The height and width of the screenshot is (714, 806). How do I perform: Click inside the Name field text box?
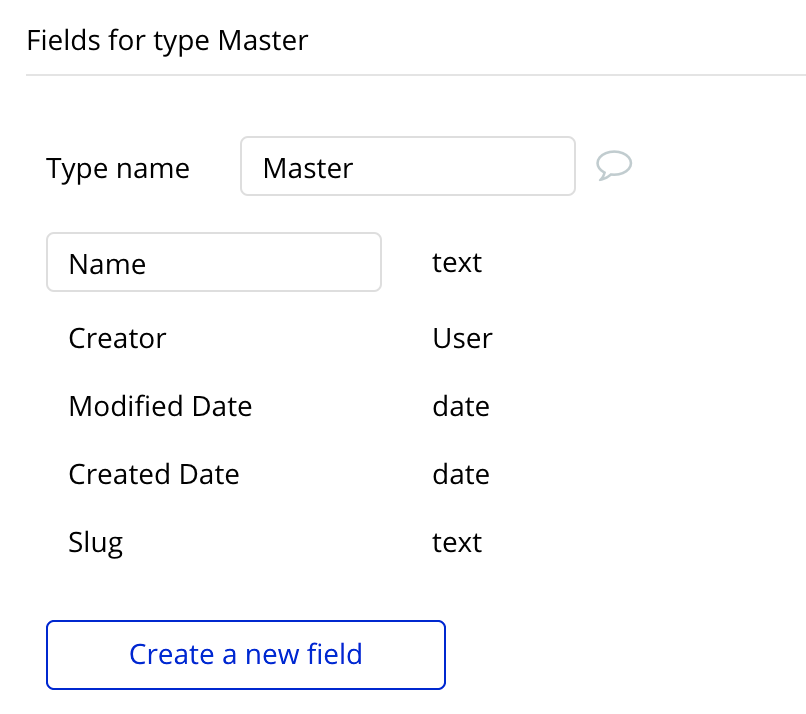tap(213, 262)
